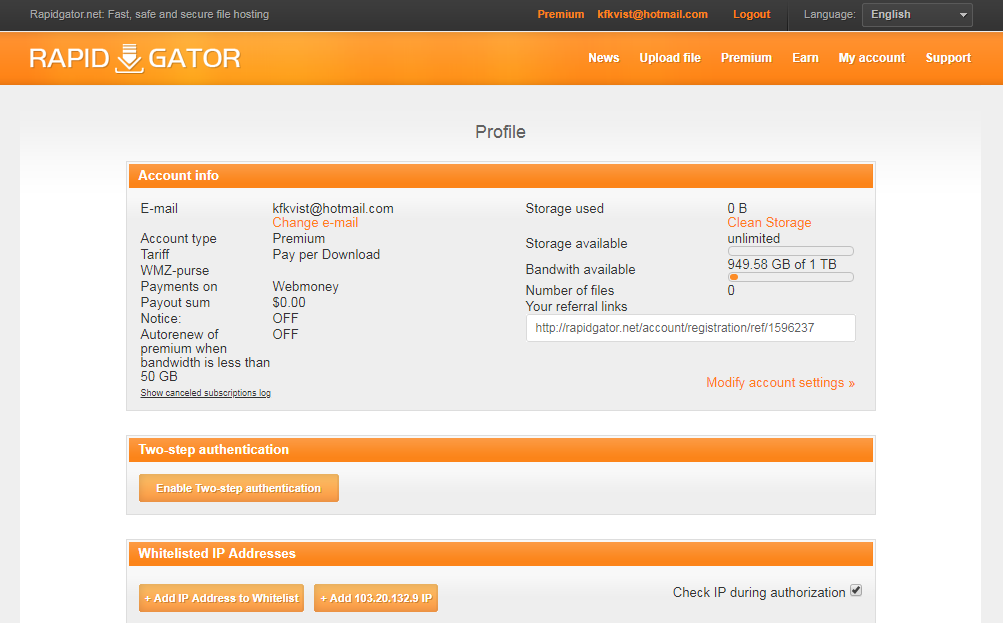Click the Profile heading
Viewport: 1003px width, 623px height.
point(500,132)
